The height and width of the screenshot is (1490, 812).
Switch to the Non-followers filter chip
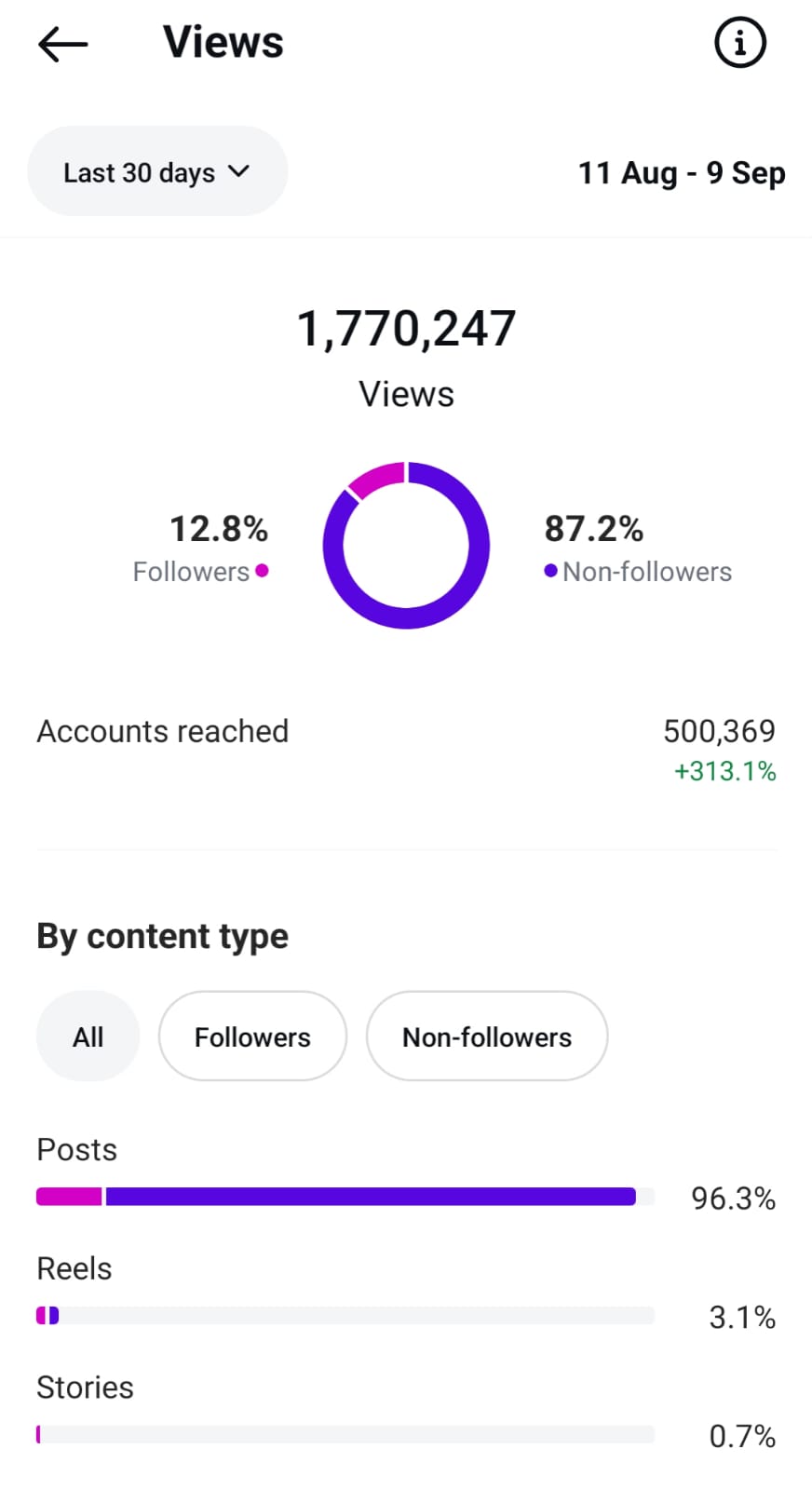tap(487, 1036)
